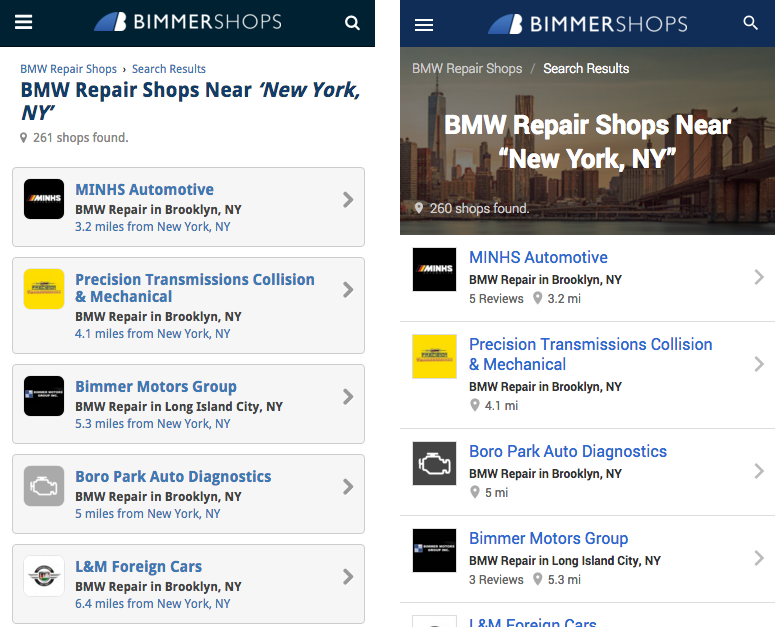The width and height of the screenshot is (775, 627).
Task: Click '3.2 mi' distance in right list
Action: (564, 299)
